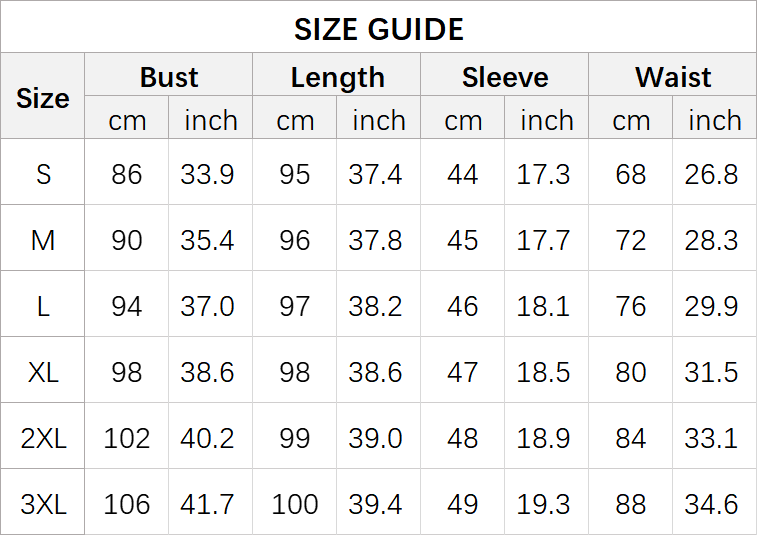Click the L size row label
This screenshot has width=757, height=535.
point(43,307)
